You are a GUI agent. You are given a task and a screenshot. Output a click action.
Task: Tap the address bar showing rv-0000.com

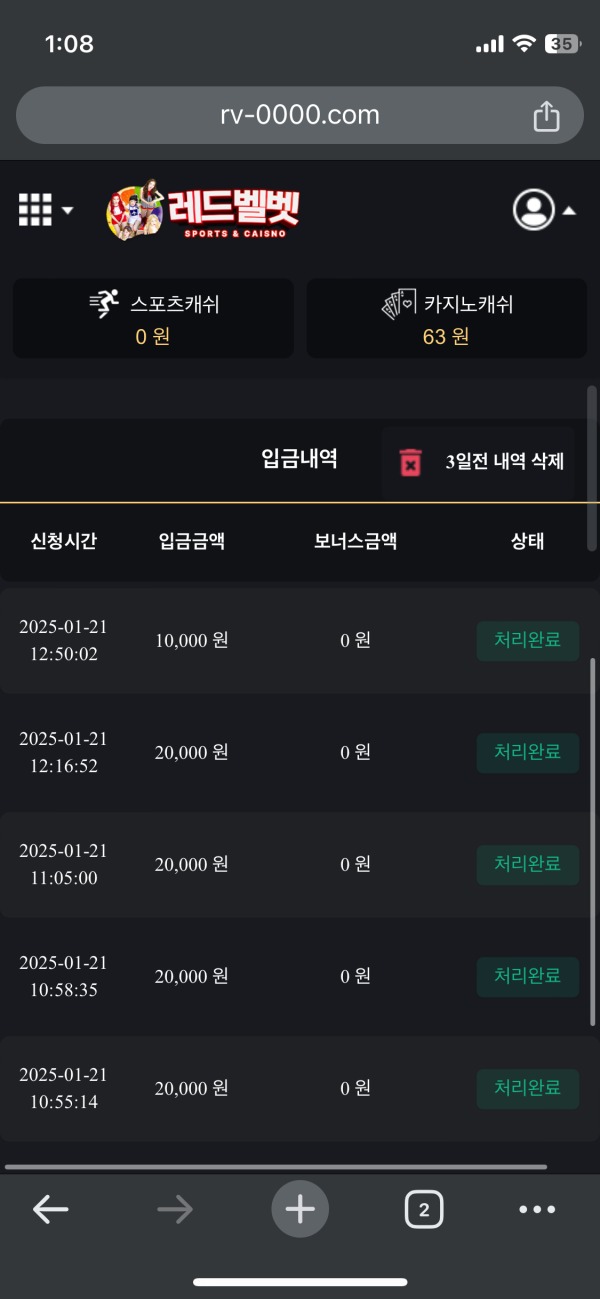click(300, 114)
